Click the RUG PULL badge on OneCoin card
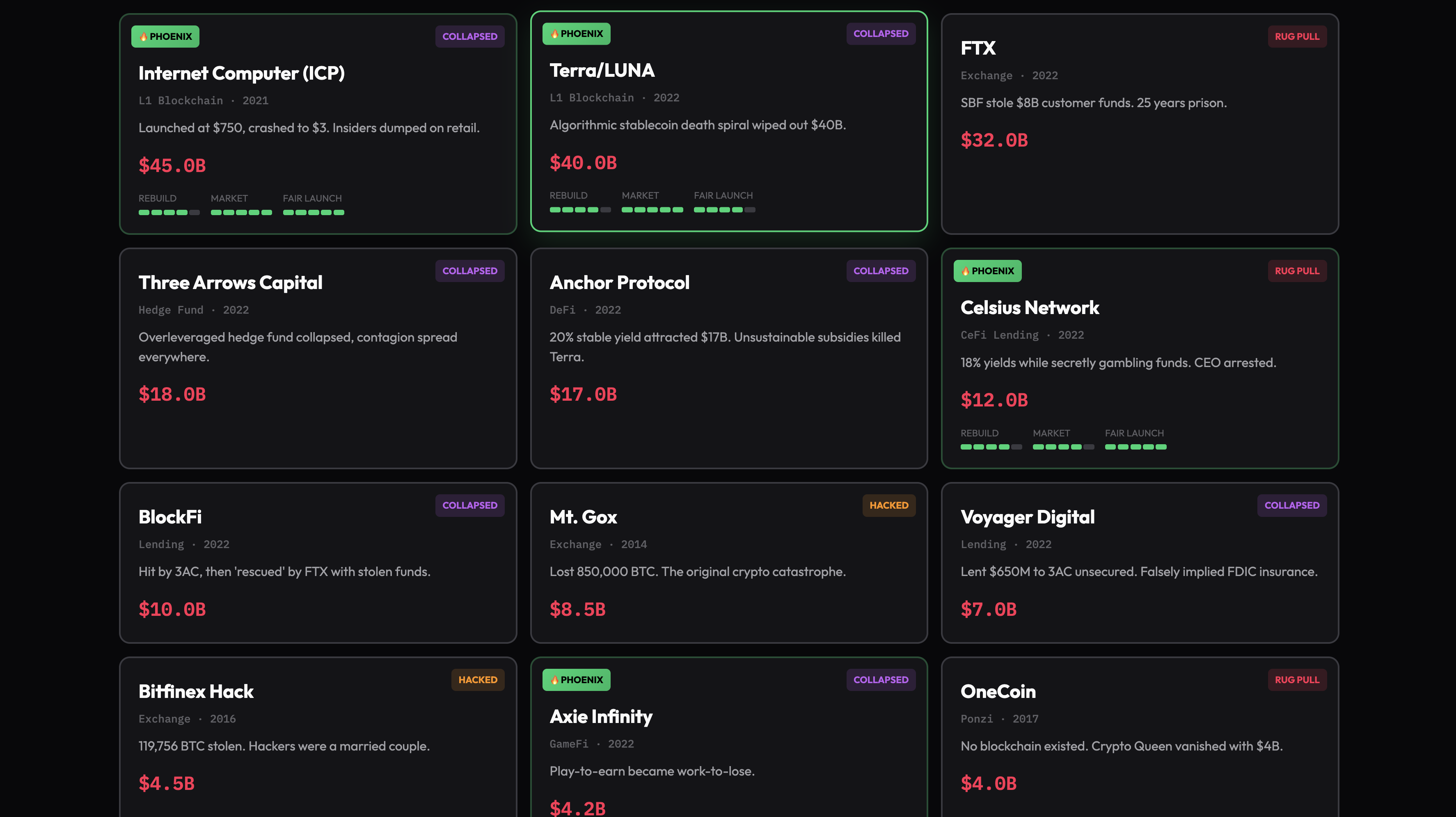1456x817 pixels. tap(1297, 679)
